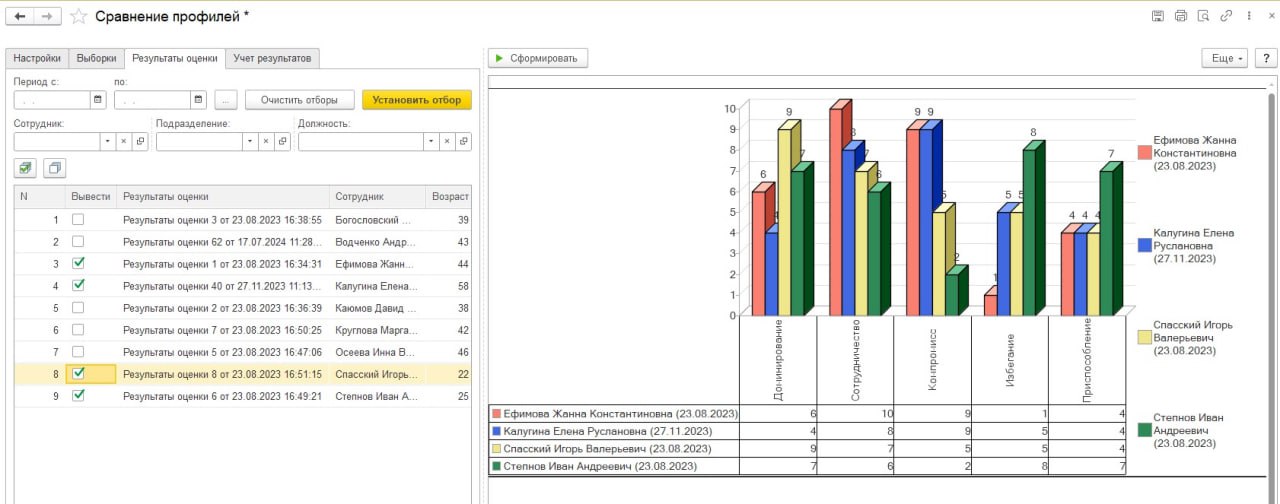Click the printer icon in title bar
The image size is (1280, 504).
coord(1180,17)
